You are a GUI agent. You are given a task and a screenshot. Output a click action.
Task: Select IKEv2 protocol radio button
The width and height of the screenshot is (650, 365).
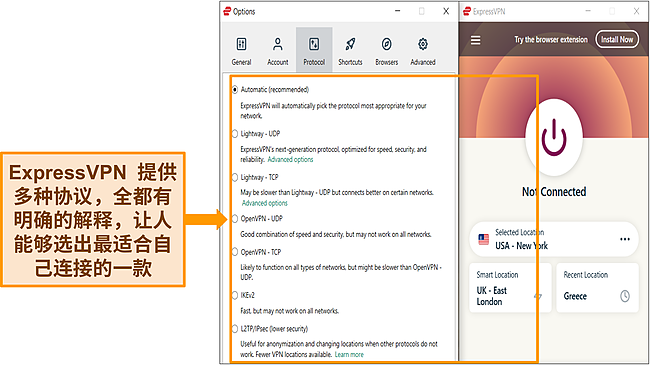[235, 295]
